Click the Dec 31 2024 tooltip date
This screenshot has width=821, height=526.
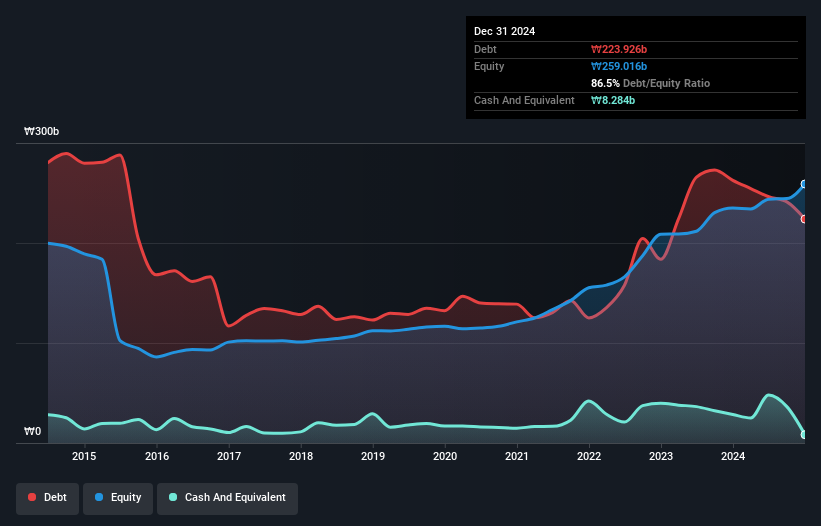coord(504,31)
